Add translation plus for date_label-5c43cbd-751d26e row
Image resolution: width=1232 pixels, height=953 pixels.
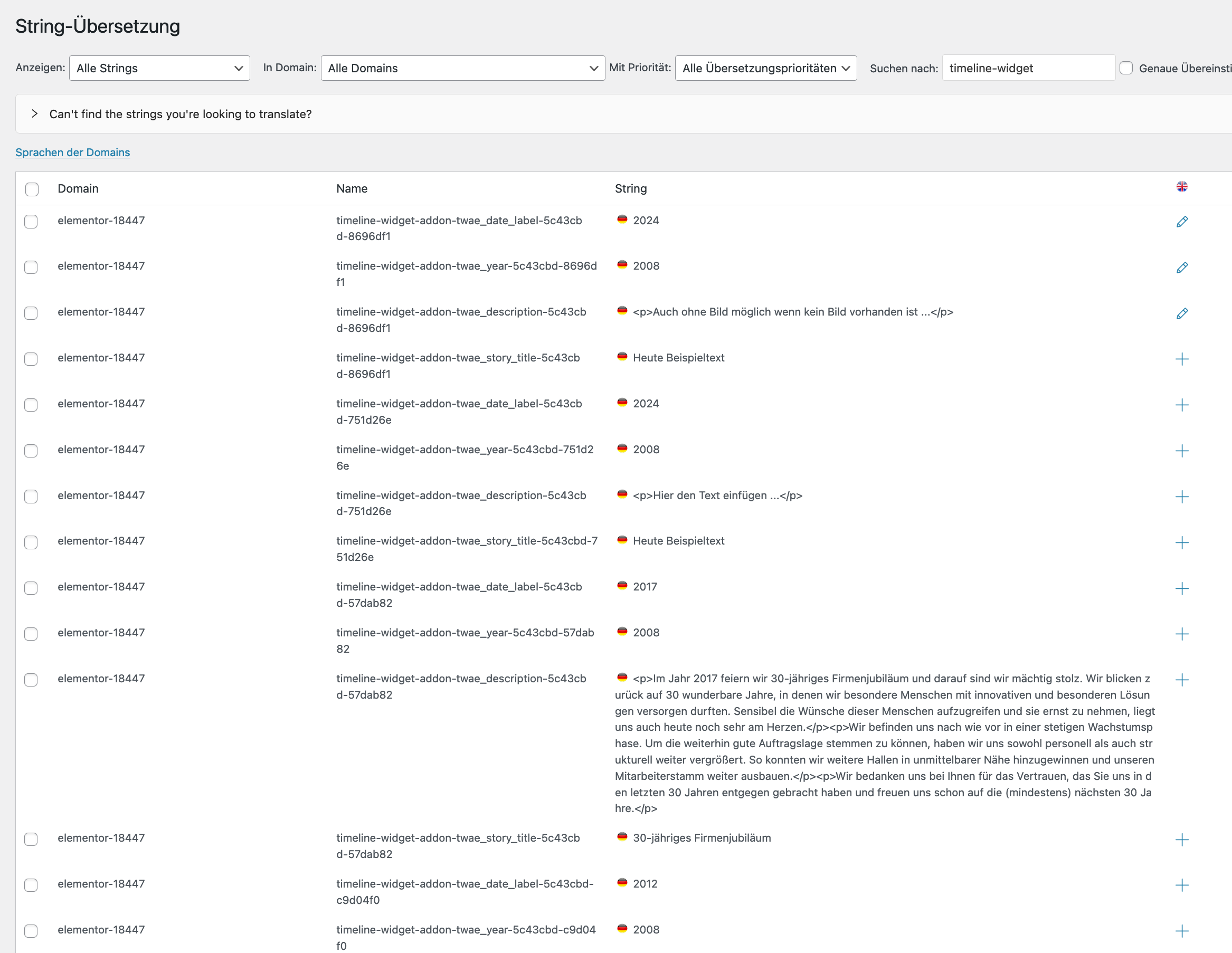[1182, 405]
